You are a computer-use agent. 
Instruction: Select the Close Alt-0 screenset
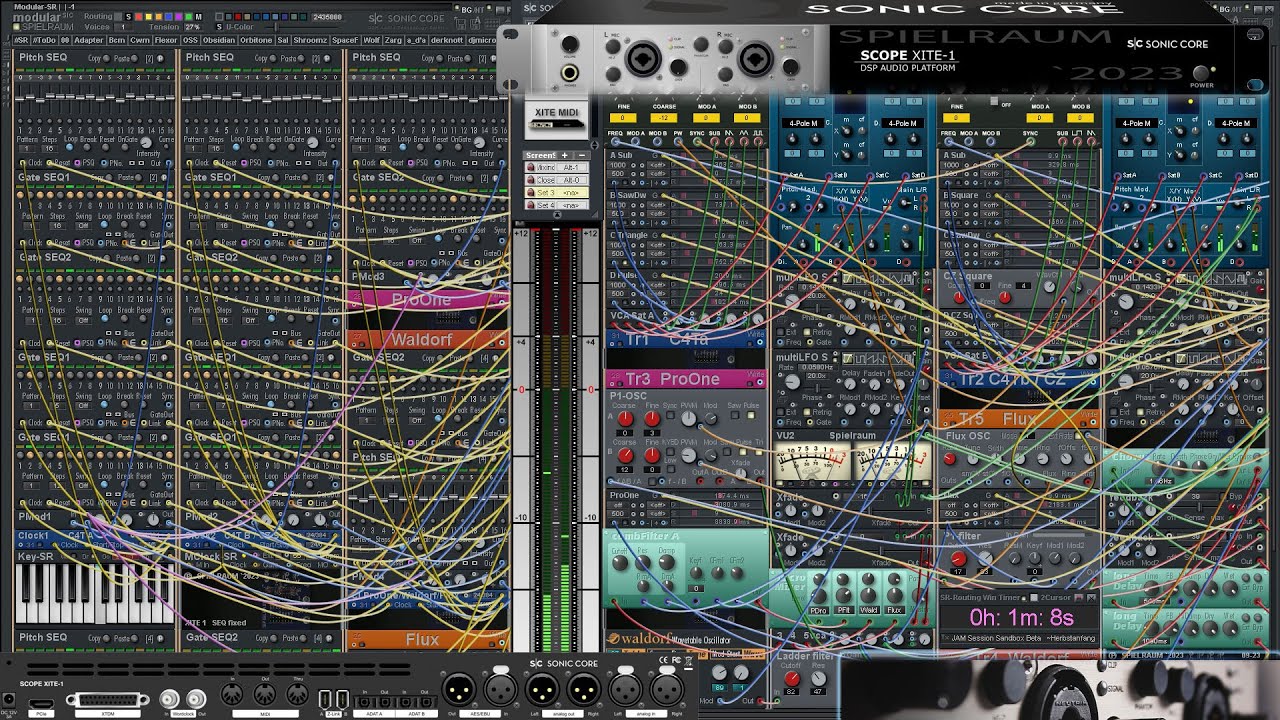pos(557,181)
